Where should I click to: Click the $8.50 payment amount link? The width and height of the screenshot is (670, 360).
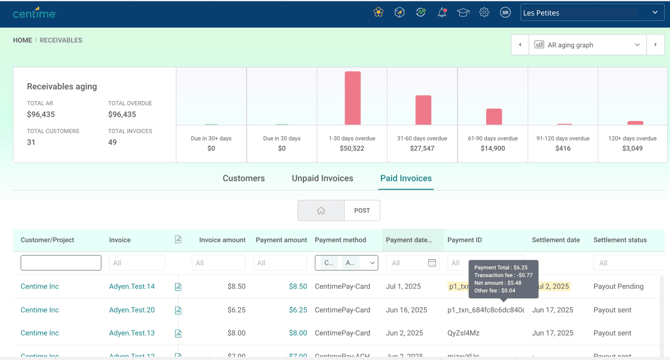(x=298, y=287)
